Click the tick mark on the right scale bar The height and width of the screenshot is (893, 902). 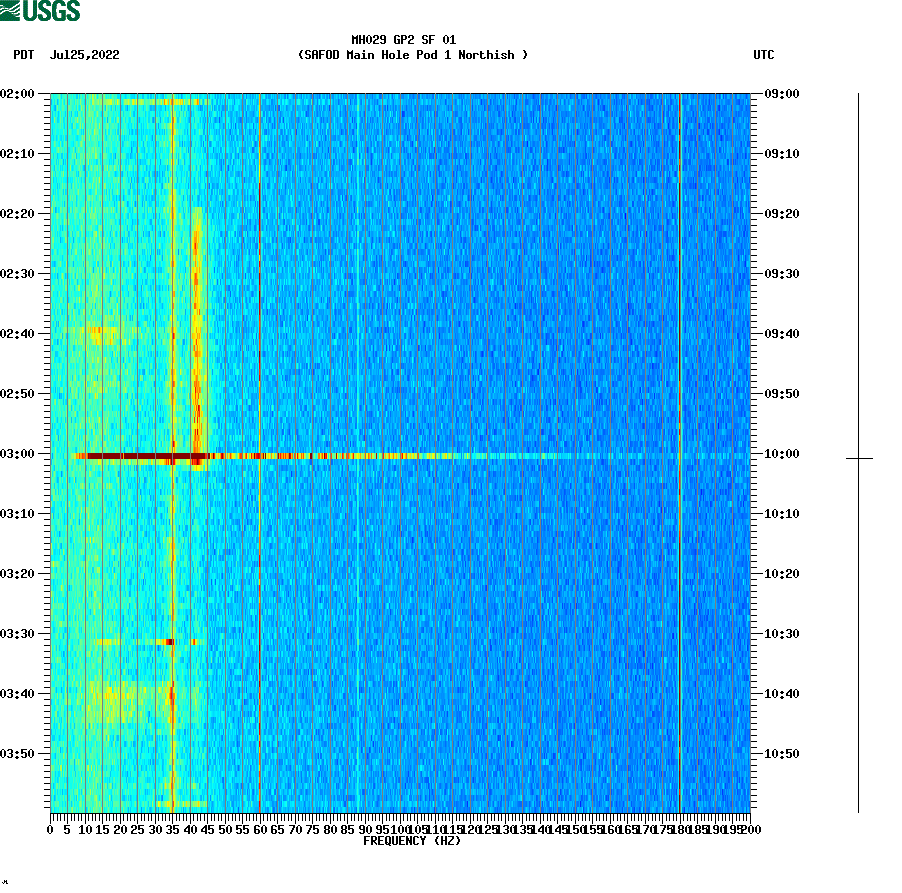[x=856, y=457]
